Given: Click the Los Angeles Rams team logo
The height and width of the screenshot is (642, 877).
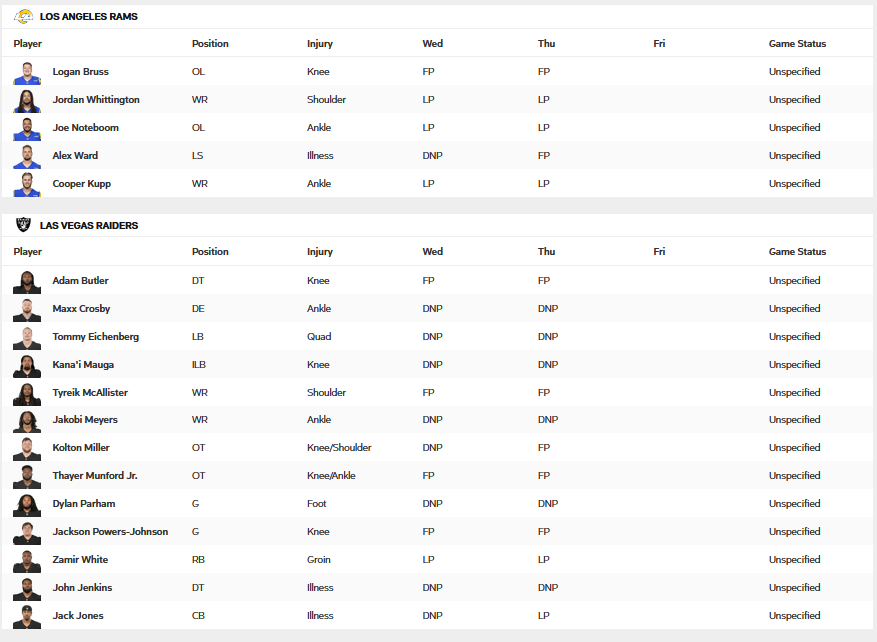Looking at the screenshot, I should coord(23,17).
